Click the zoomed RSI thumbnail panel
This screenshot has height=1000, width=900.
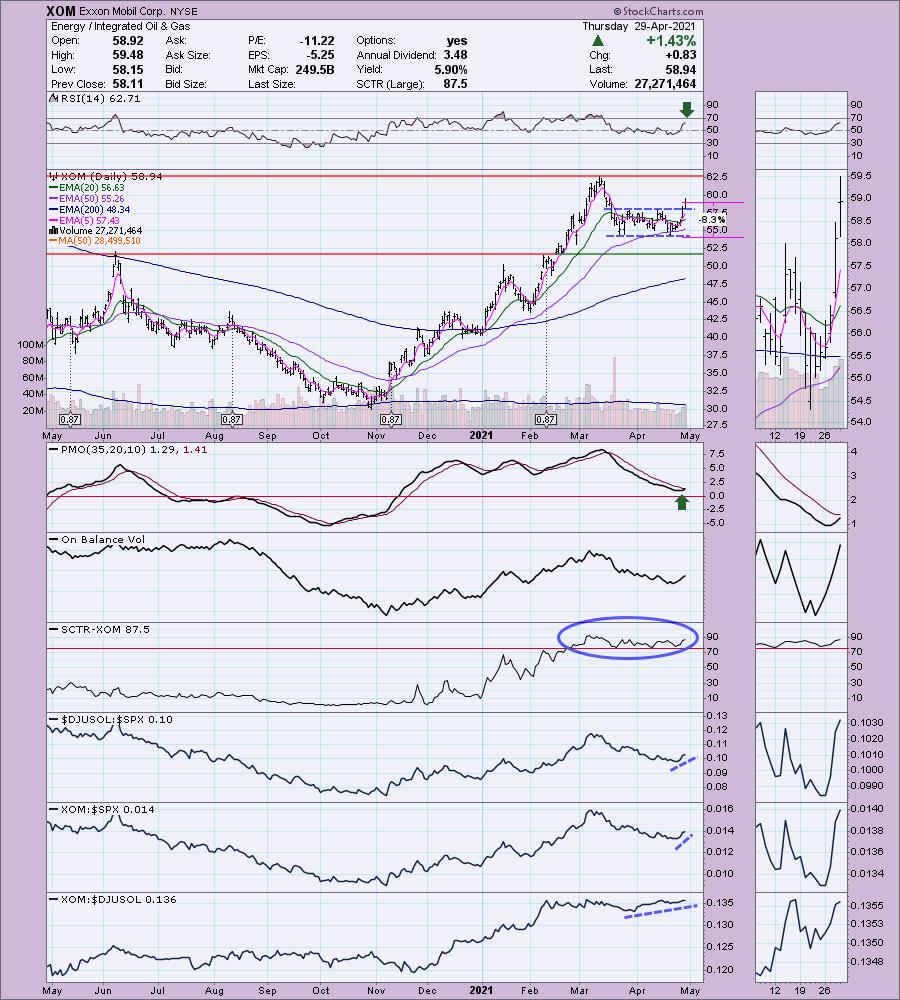pyautogui.click(x=801, y=129)
